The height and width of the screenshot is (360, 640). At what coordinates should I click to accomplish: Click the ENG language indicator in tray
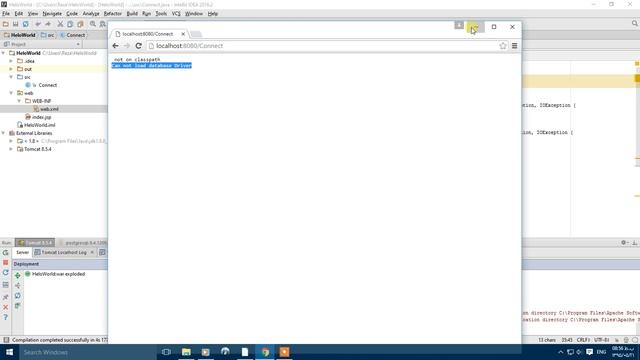[601, 352]
